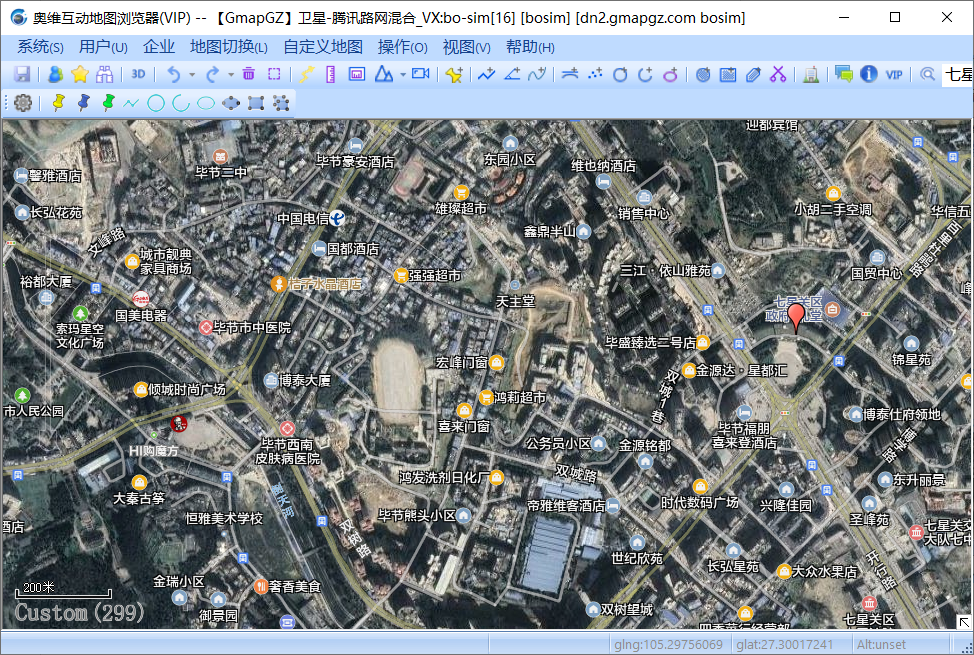This screenshot has height=655, width=974.
Task: Click the search input field
Action: (958, 75)
